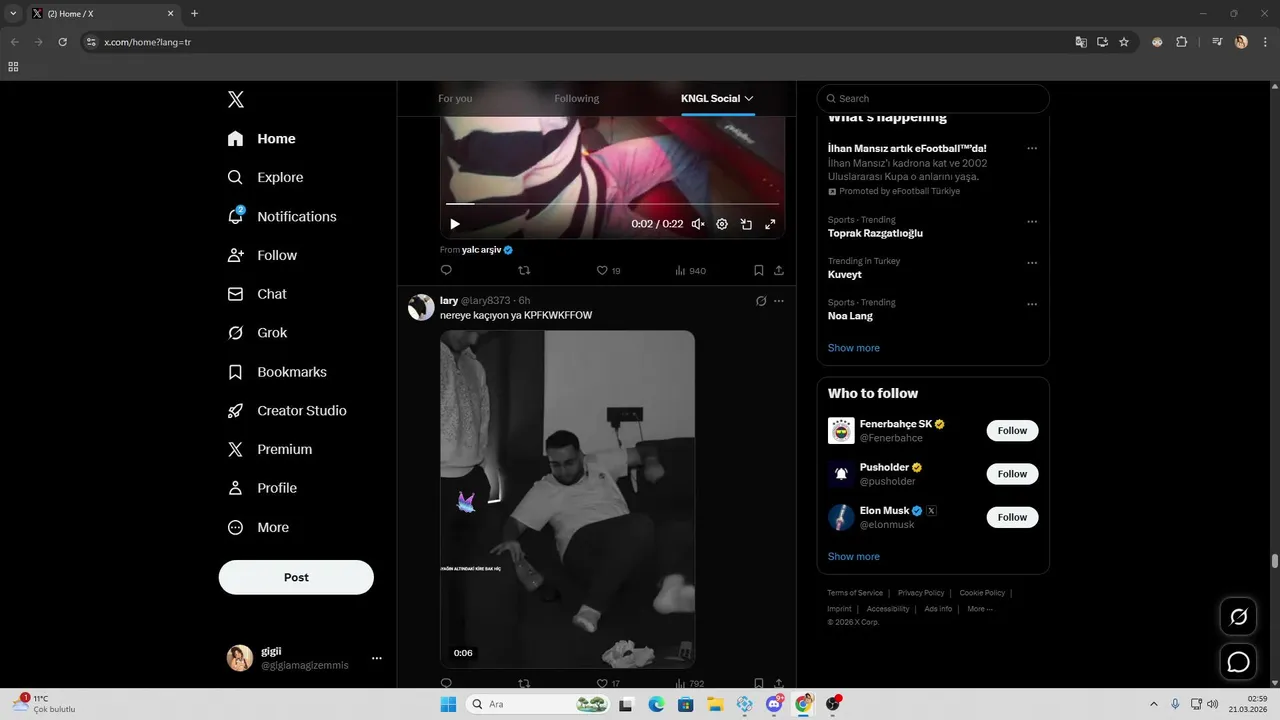Open Premium in the sidebar
This screenshot has height=720, width=1280.
(269, 449)
